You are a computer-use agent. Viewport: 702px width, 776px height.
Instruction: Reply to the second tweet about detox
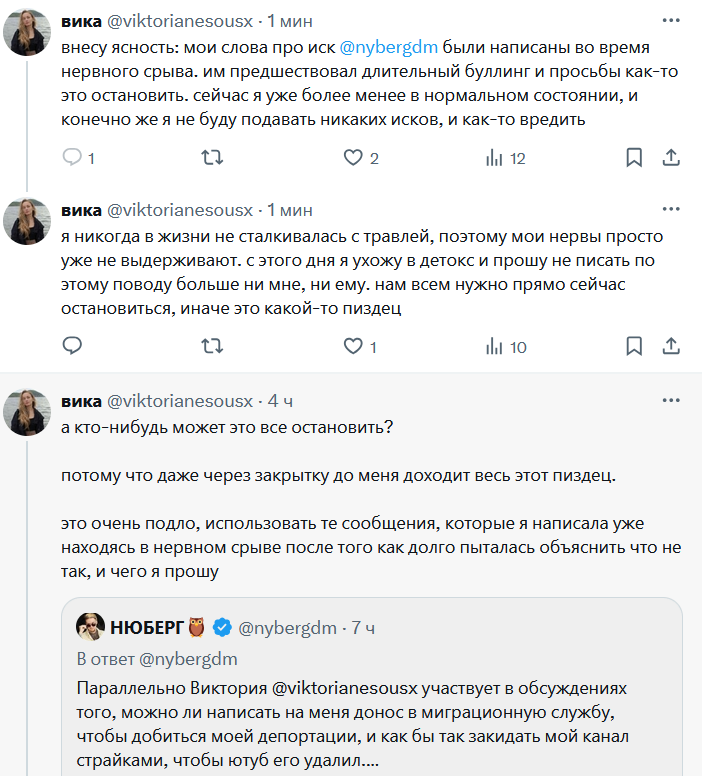tap(72, 347)
